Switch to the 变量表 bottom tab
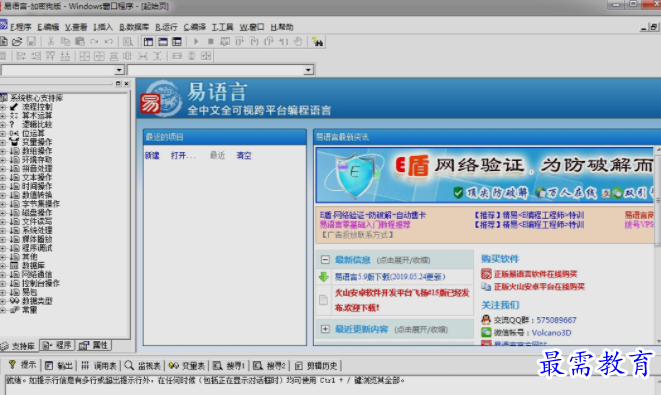The image size is (661, 395). point(187,365)
